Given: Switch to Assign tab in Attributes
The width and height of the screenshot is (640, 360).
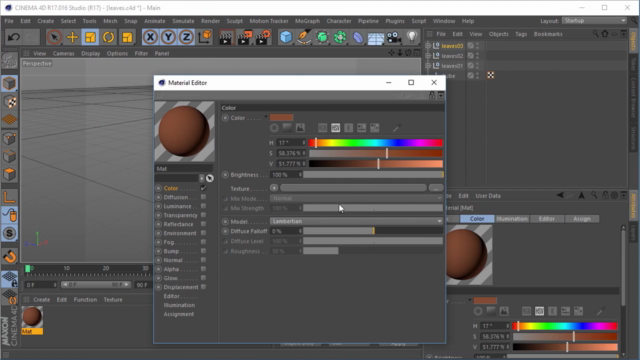Looking at the screenshot, I should pyautogui.click(x=582, y=219).
